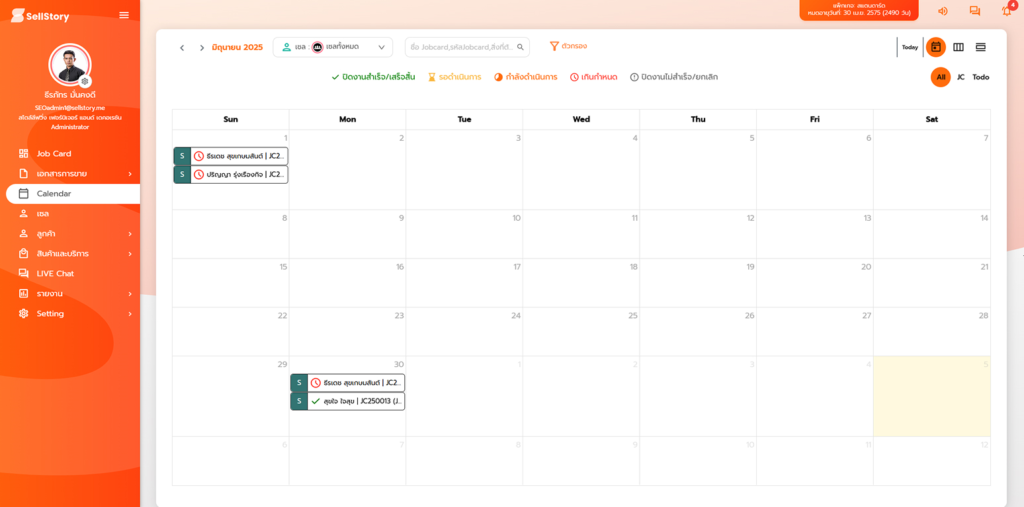The width and height of the screenshot is (1024, 507).
Task: Open ปริญญา รุ่งเรืองกิจ job card
Action: pyautogui.click(x=231, y=174)
